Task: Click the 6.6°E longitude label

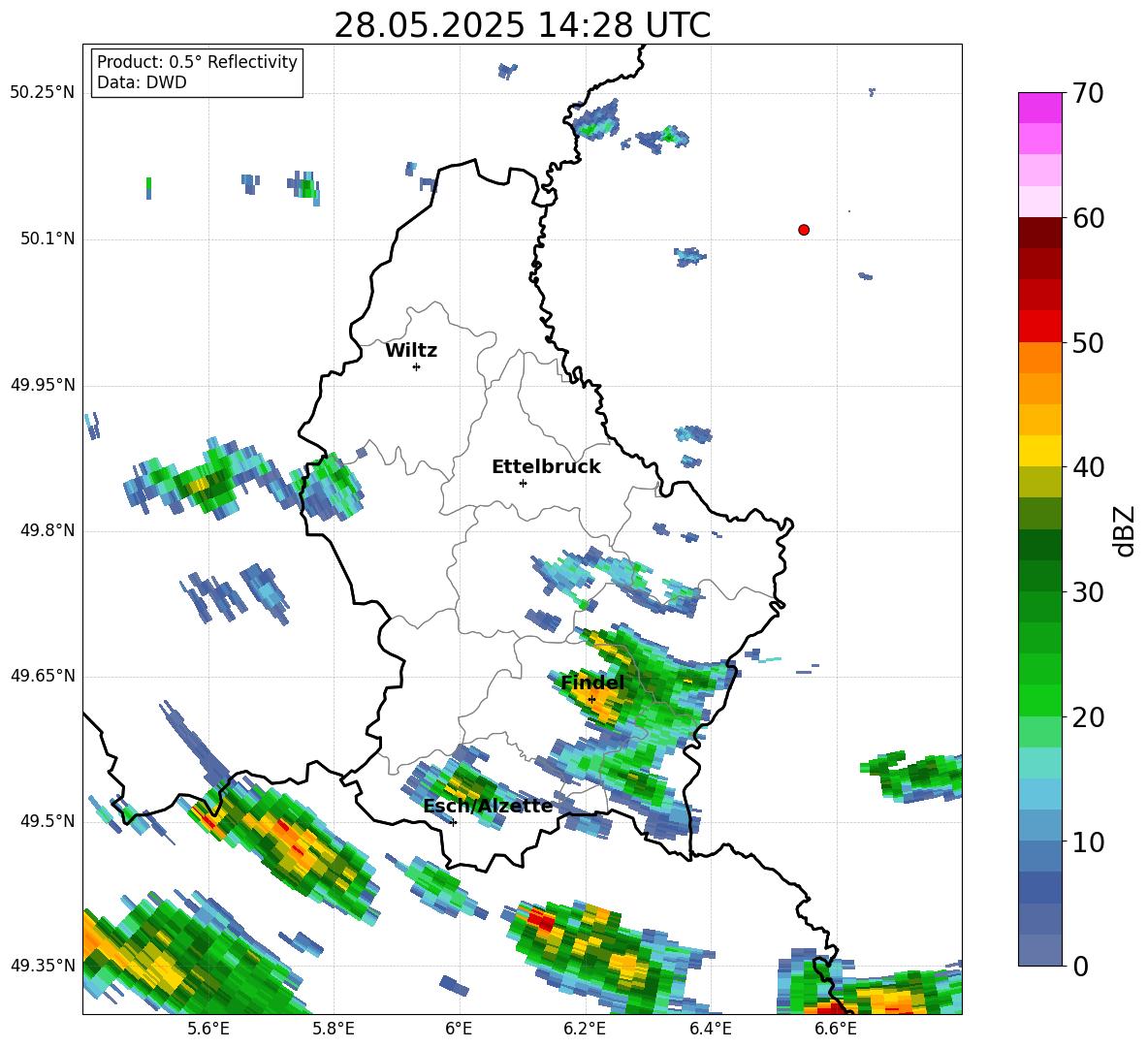Action: pyautogui.click(x=836, y=1029)
